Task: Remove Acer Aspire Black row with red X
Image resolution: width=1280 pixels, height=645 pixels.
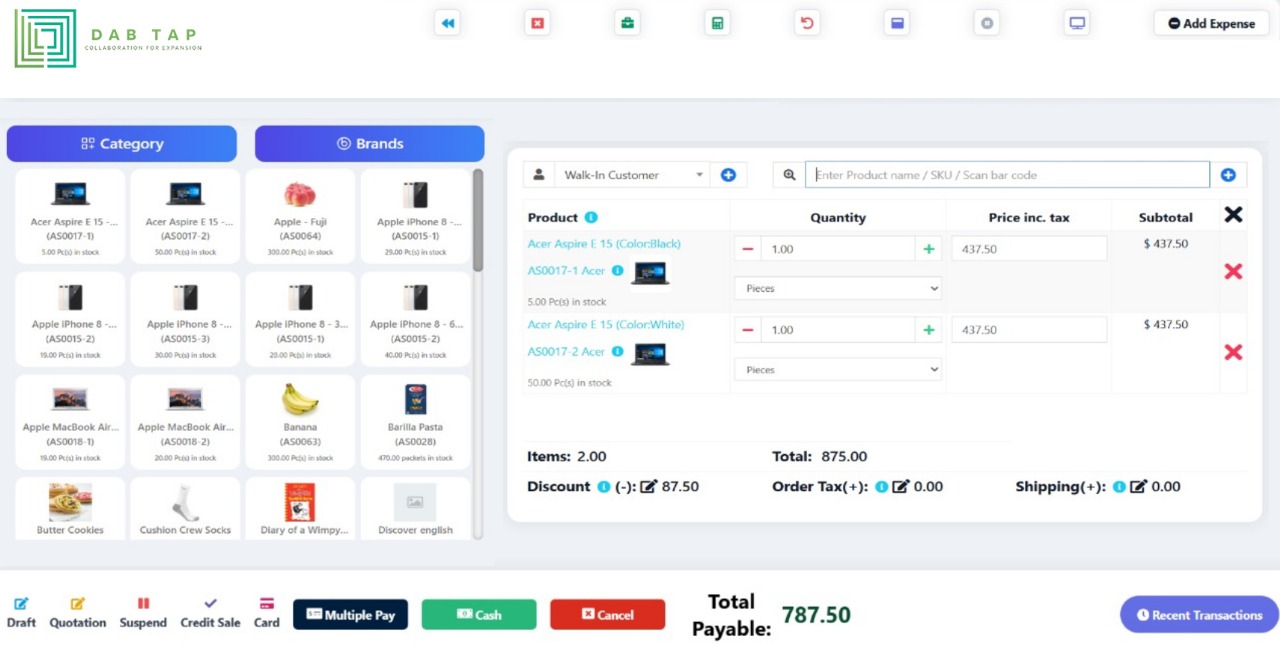Action: [x=1233, y=271]
